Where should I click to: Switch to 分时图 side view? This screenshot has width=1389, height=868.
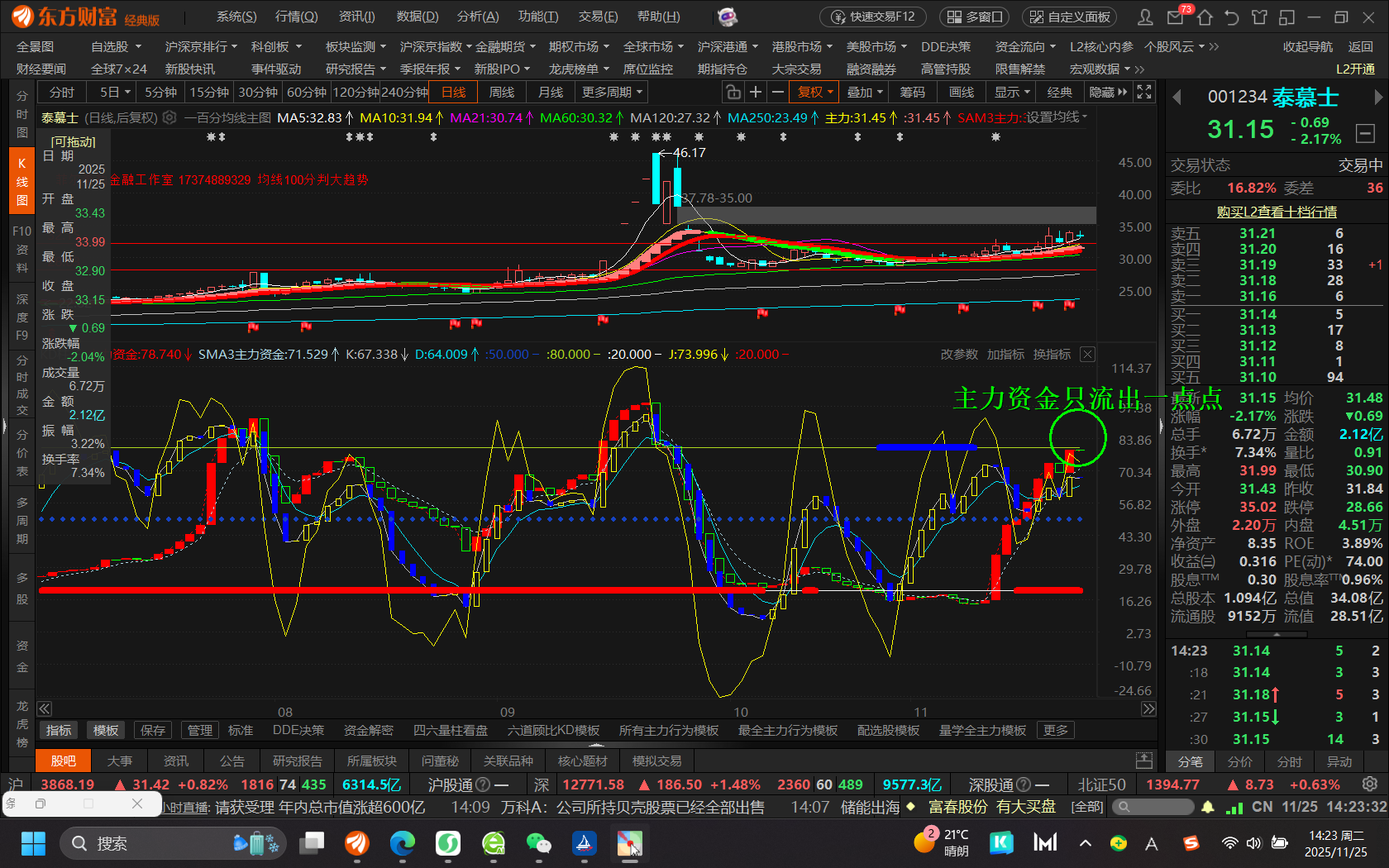(x=22, y=114)
